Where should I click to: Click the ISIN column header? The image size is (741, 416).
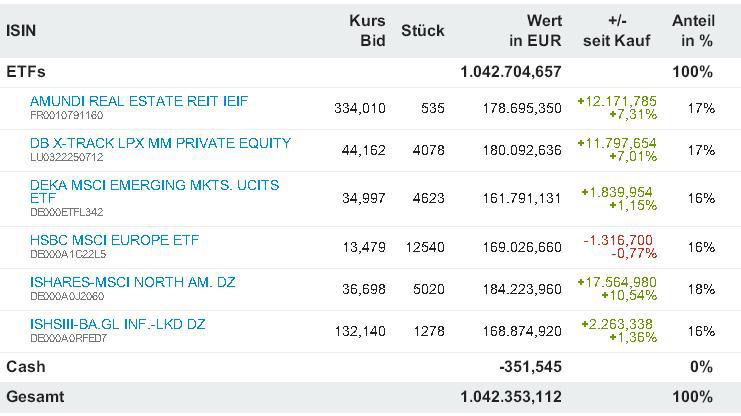click(21, 30)
